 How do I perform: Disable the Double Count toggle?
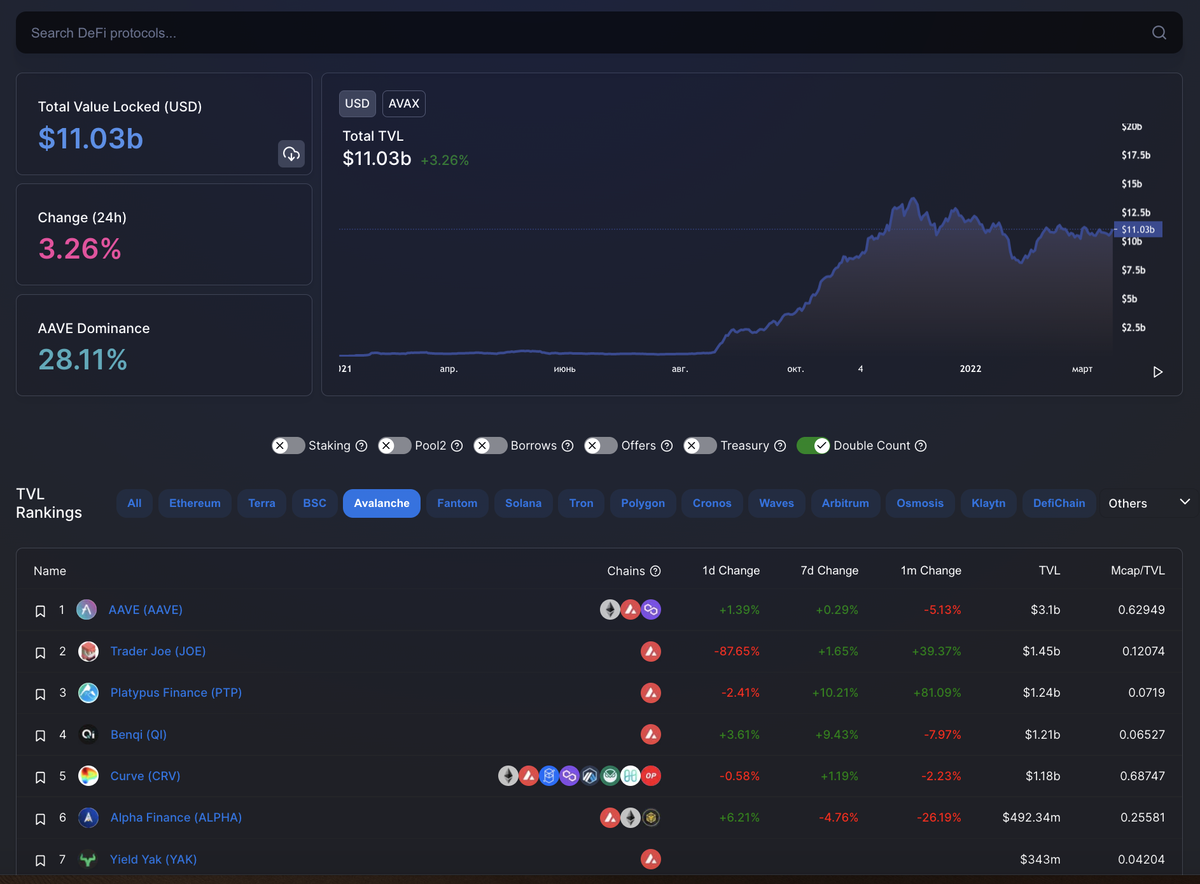[813, 446]
